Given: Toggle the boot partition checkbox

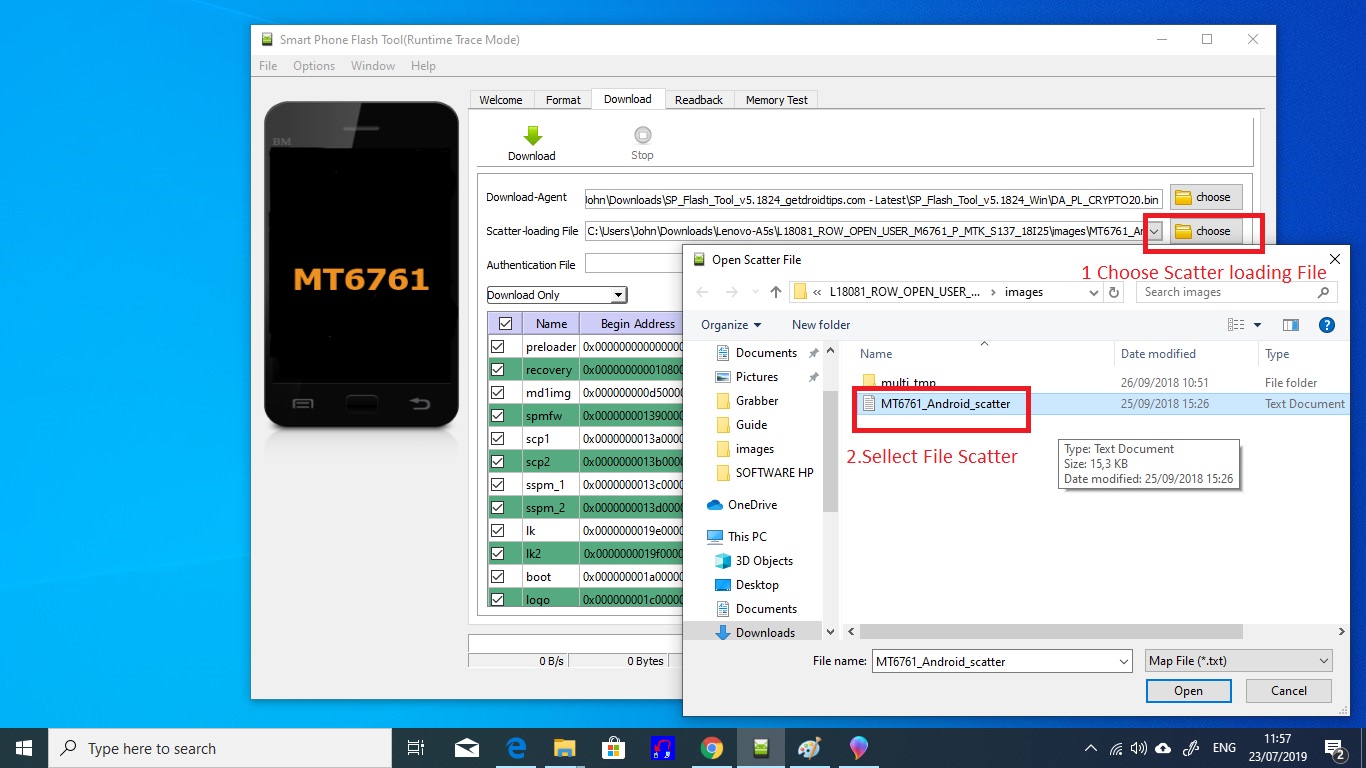Looking at the screenshot, I should pyautogui.click(x=498, y=577).
